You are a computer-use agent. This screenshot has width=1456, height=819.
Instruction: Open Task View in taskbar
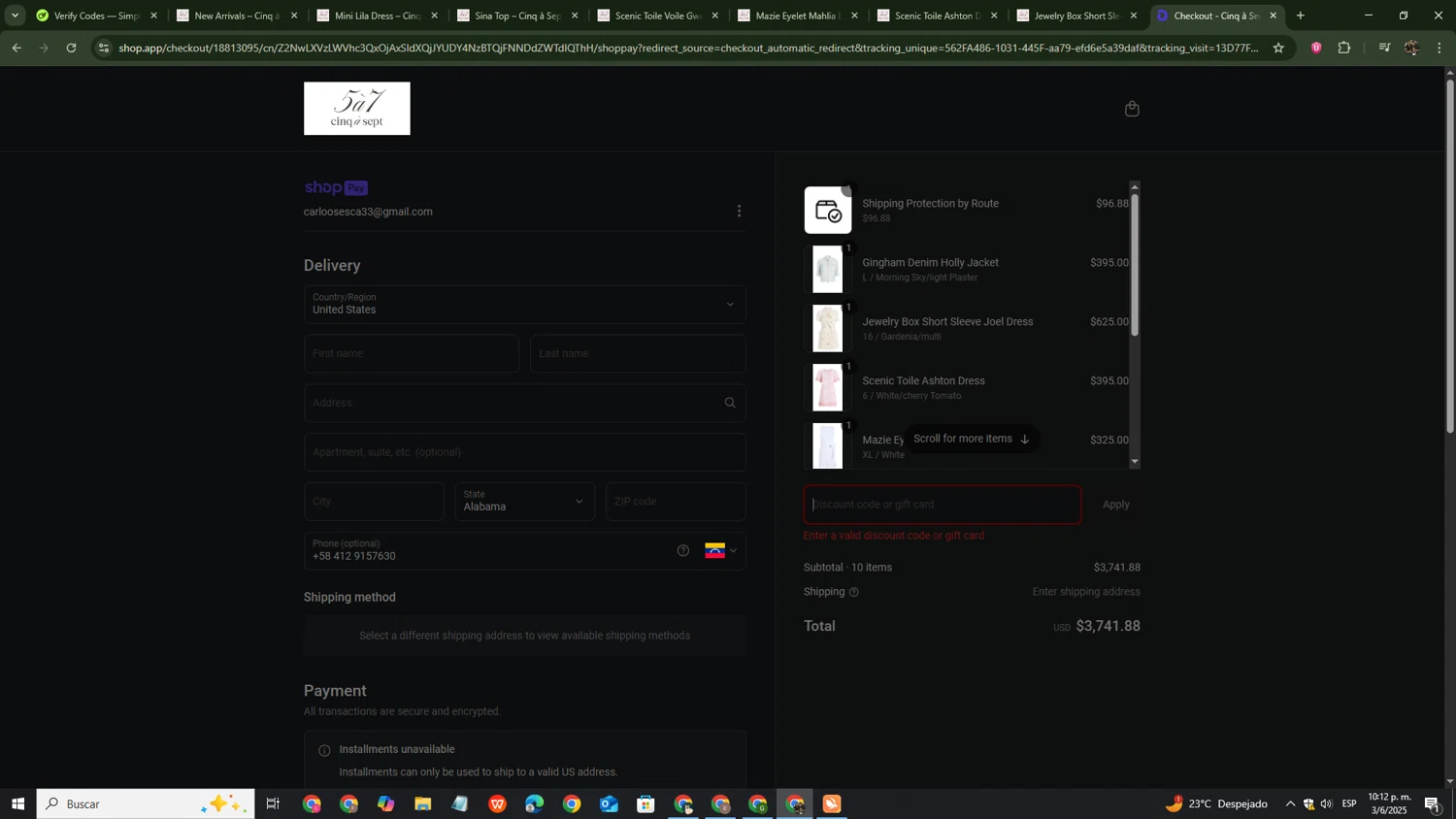[x=273, y=803]
